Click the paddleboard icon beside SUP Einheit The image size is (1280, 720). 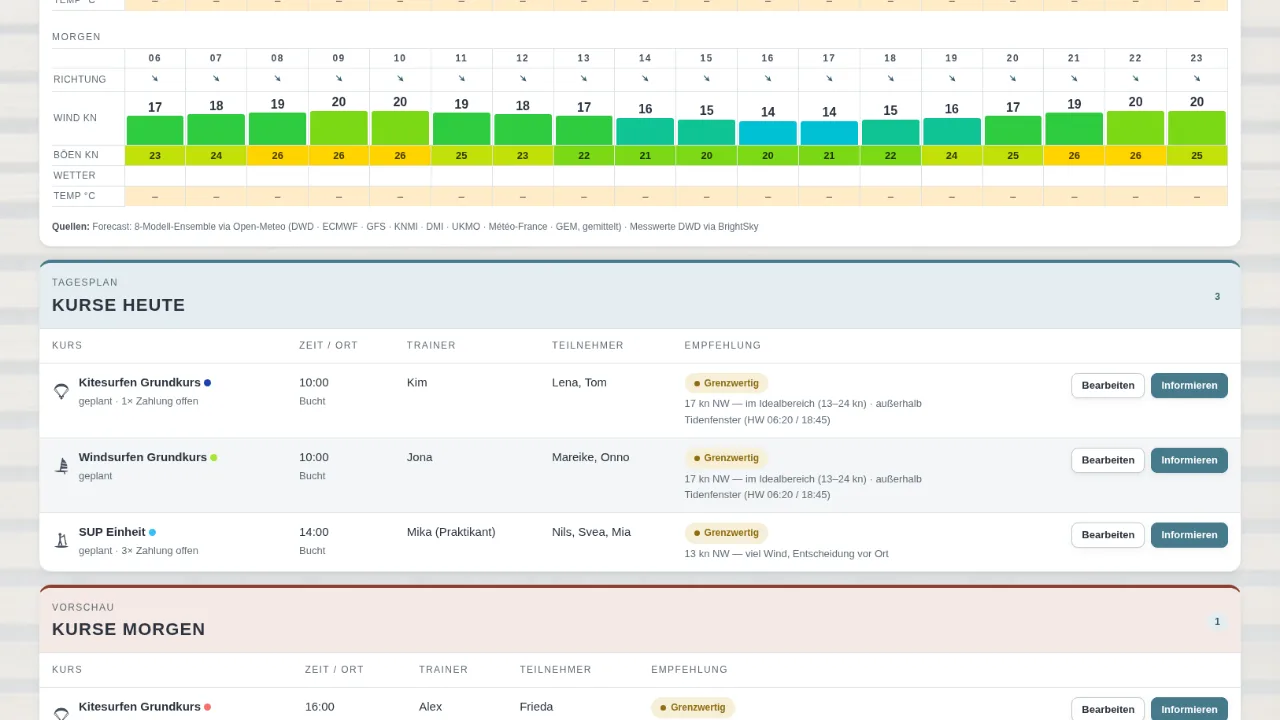(61, 541)
